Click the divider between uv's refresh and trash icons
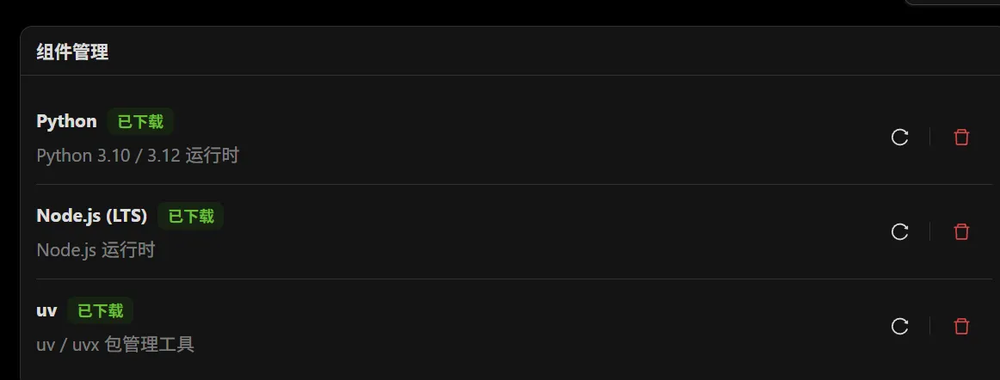Viewport: 1000px width, 380px height. (930, 326)
